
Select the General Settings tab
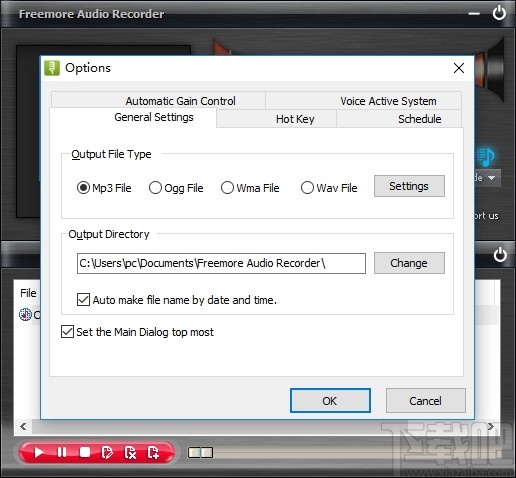coord(133,117)
